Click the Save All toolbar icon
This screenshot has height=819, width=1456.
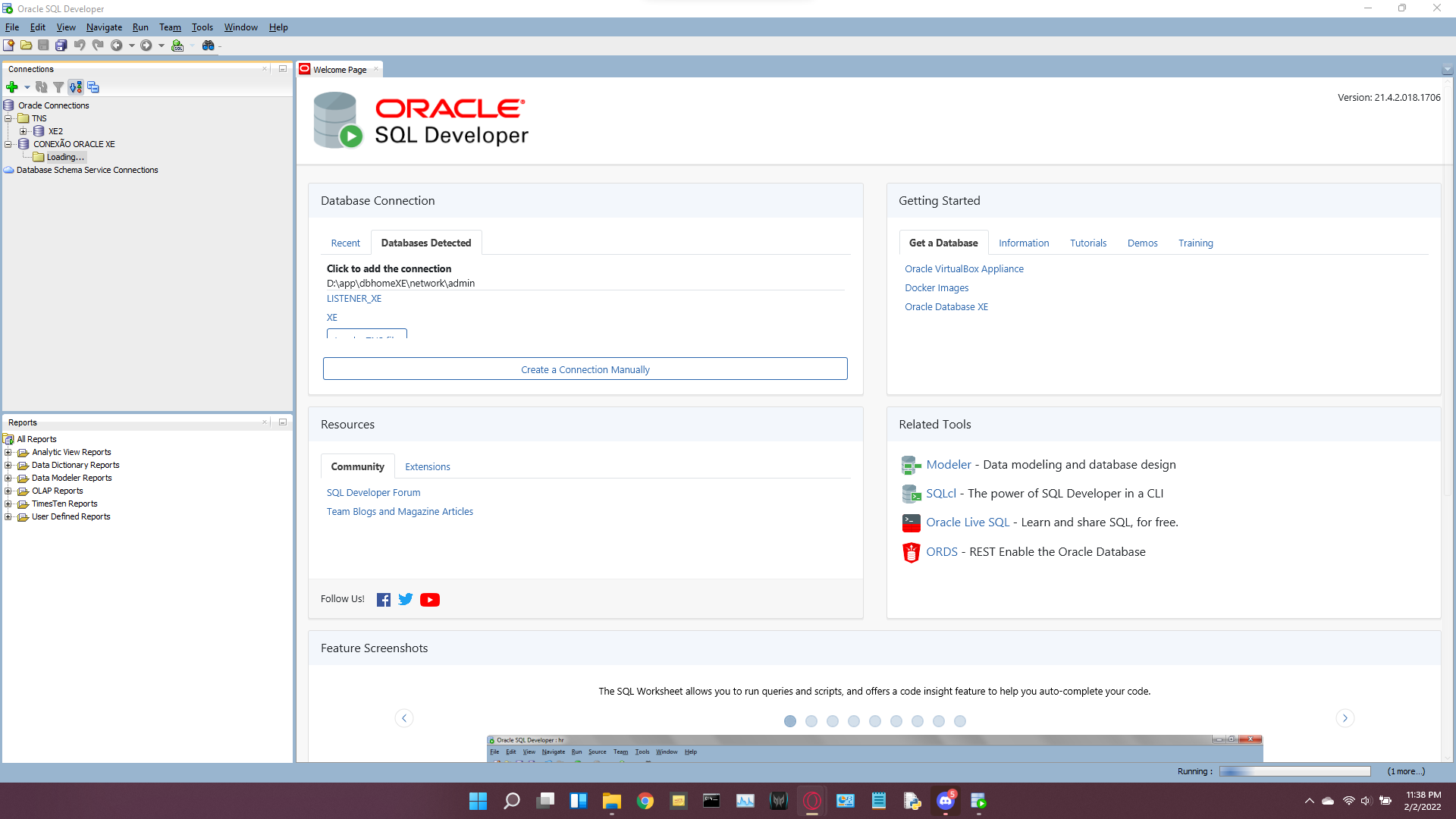point(61,45)
